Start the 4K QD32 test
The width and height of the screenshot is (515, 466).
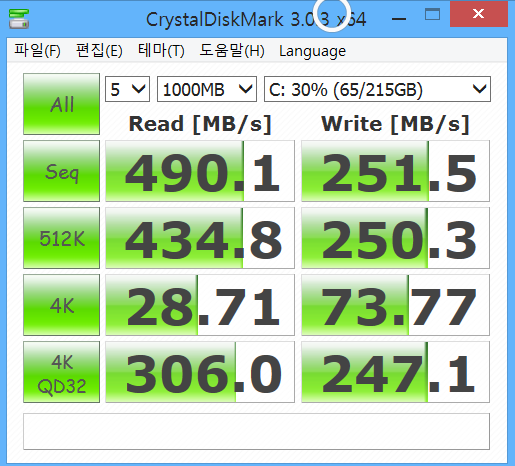click(61, 372)
